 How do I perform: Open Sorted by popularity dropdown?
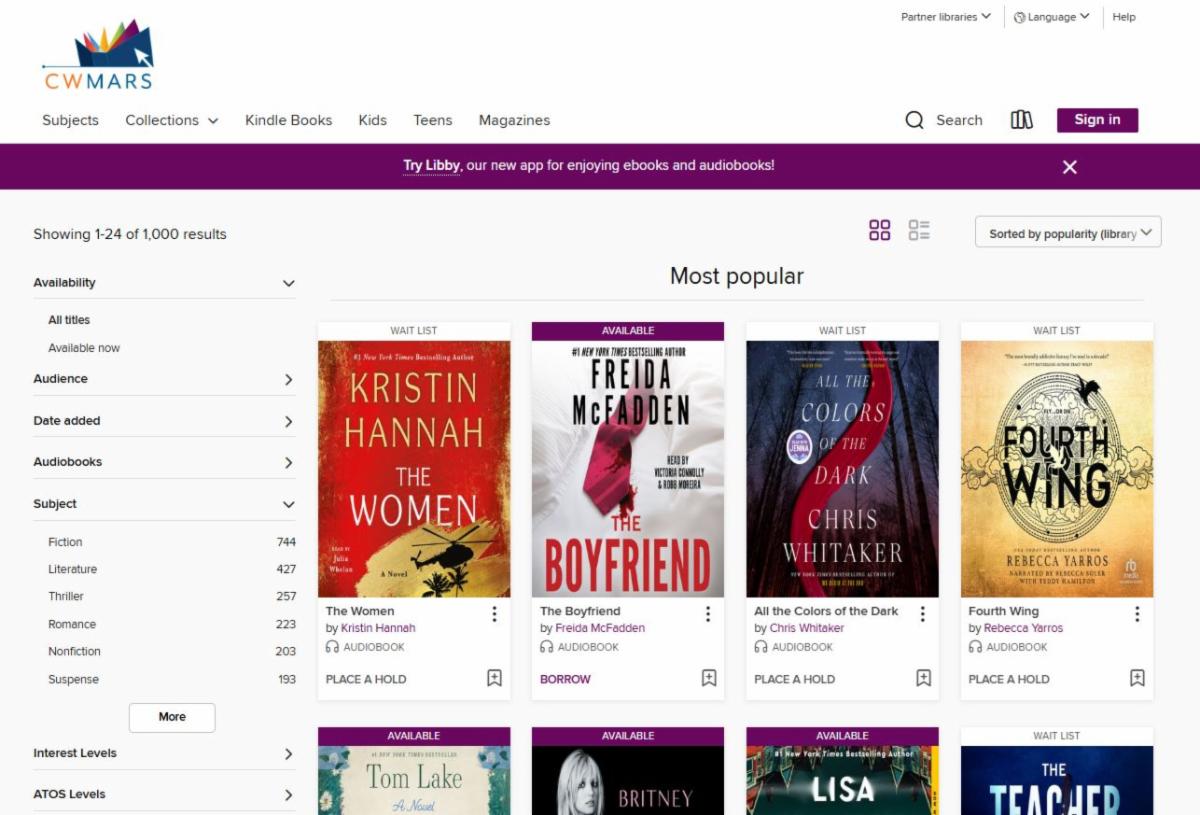pos(1067,233)
